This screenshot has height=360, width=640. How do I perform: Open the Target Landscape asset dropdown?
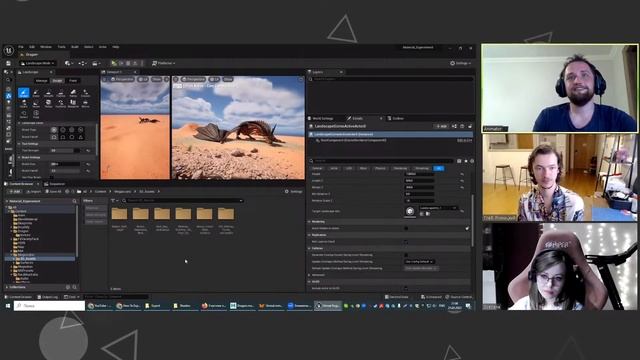(439, 208)
